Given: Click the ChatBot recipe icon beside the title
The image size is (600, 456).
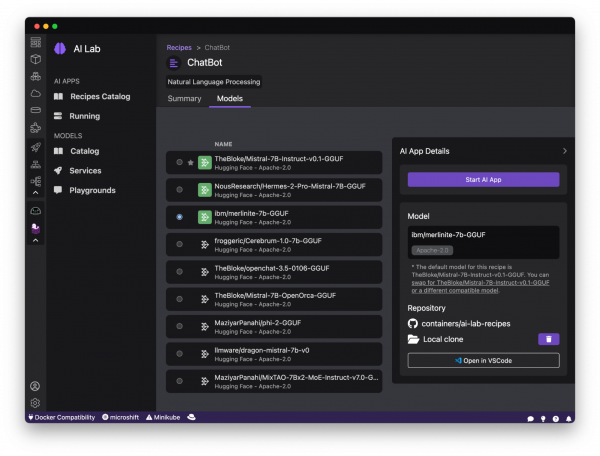Looking at the screenshot, I should pyautogui.click(x=174, y=63).
